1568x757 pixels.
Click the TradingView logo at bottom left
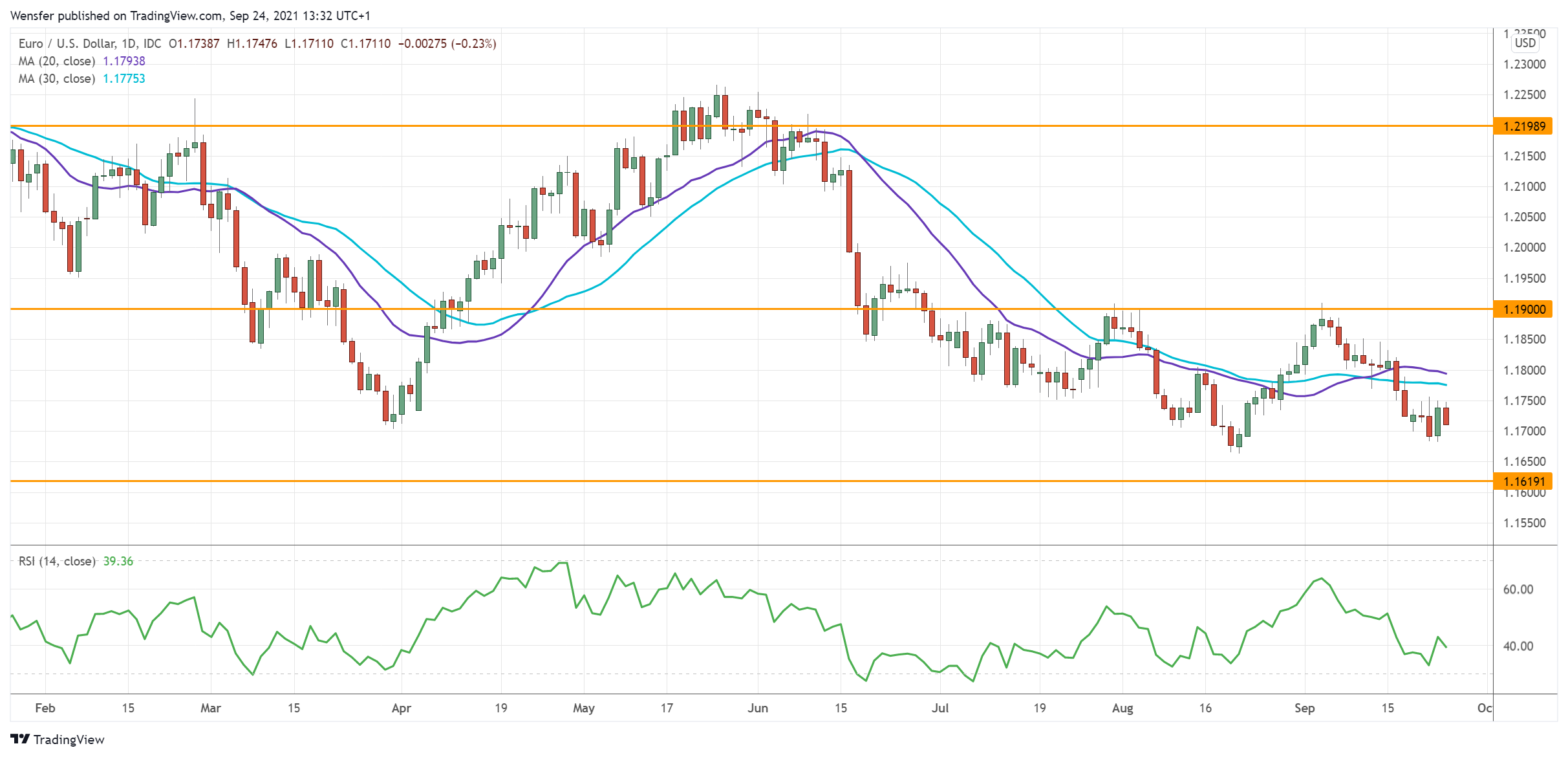58,739
